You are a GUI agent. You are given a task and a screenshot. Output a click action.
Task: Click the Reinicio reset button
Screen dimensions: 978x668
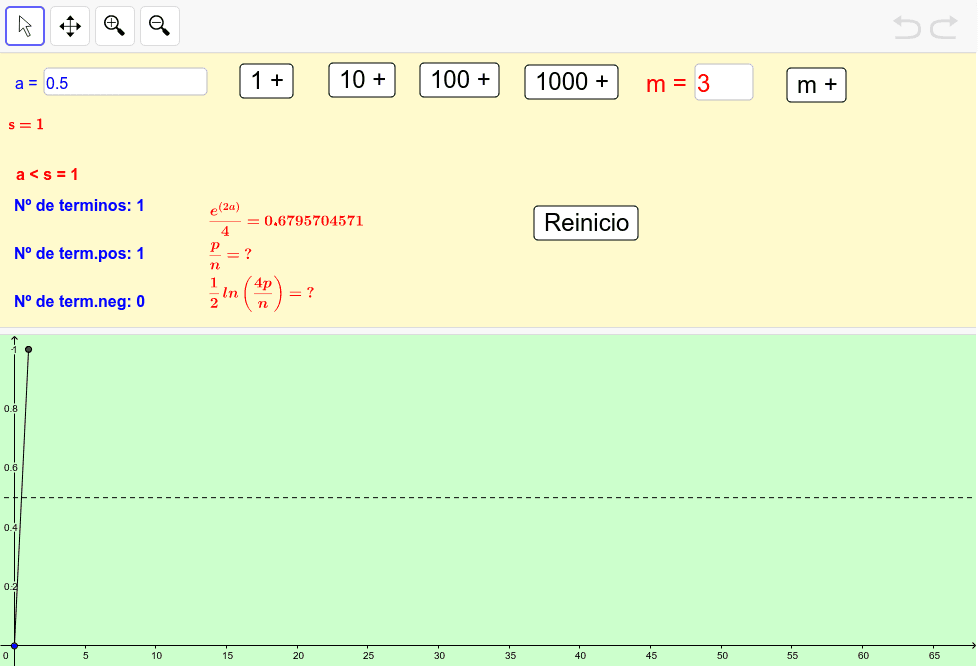pyautogui.click(x=586, y=223)
